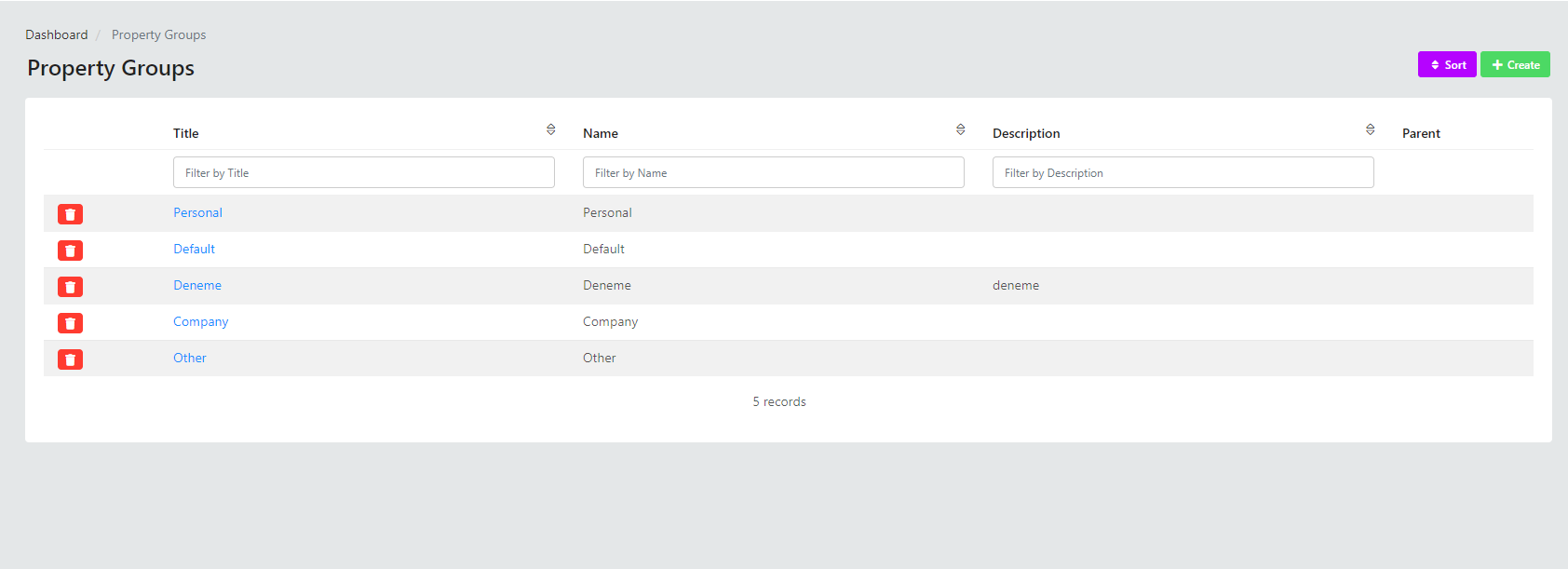Delete the Default property group
This screenshot has width=1568, height=569.
click(x=70, y=251)
